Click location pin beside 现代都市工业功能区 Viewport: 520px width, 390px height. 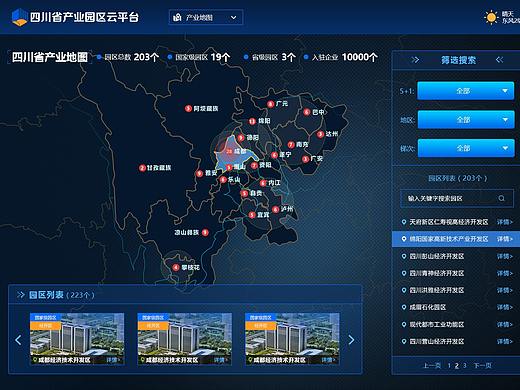[x=404, y=324]
